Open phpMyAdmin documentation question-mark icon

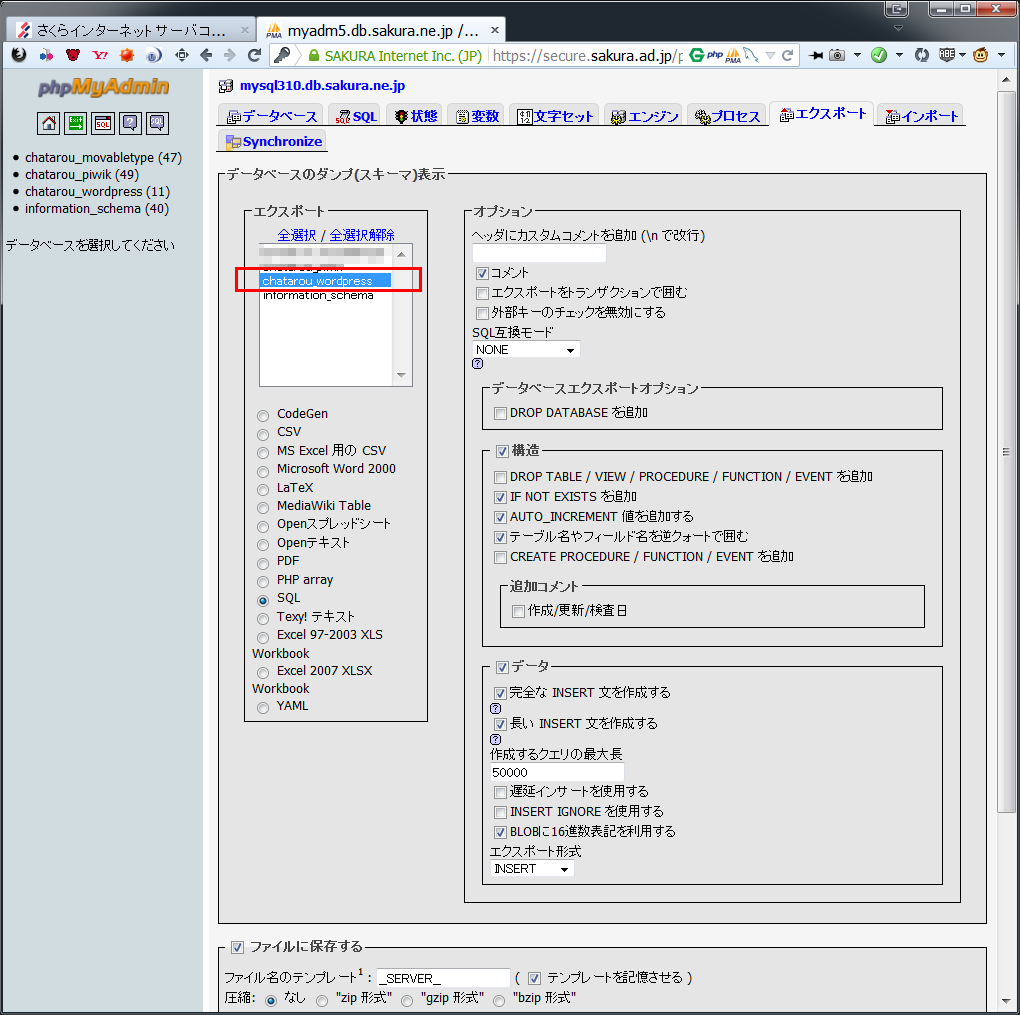130,123
